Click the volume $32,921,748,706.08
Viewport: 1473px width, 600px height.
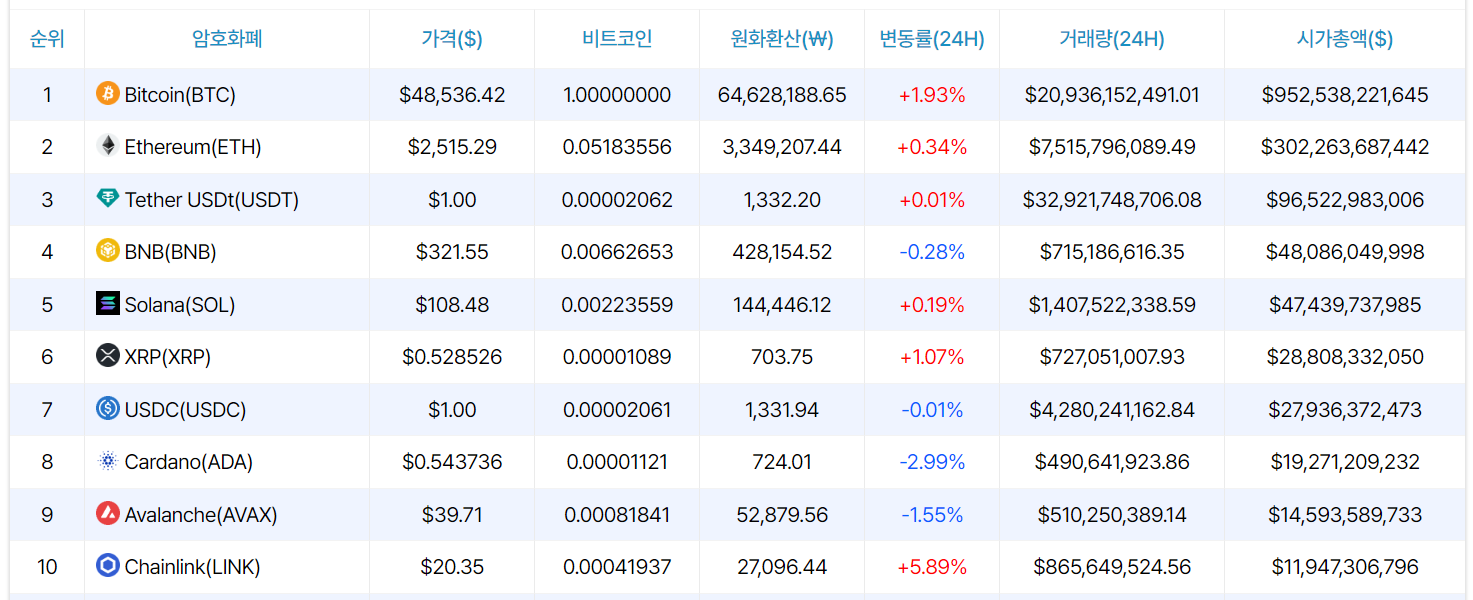(1112, 200)
